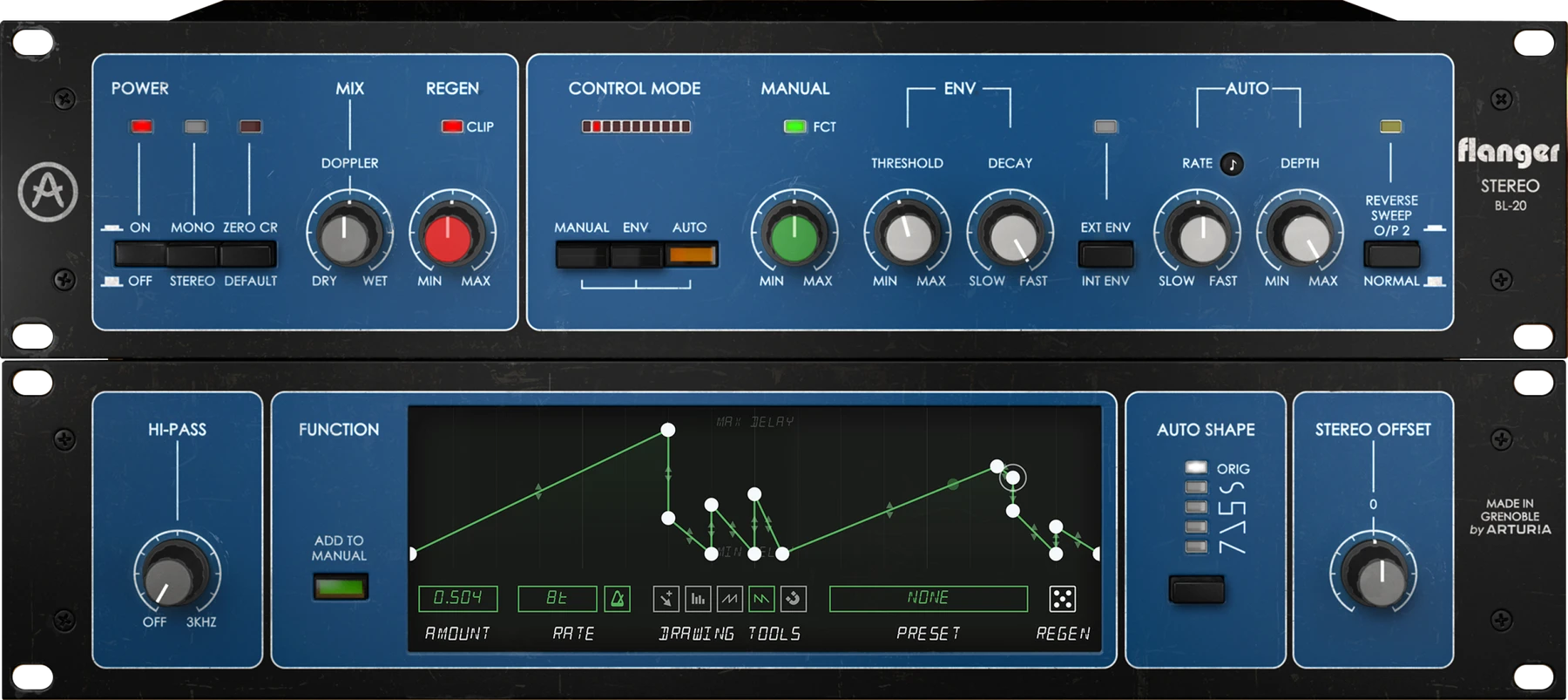Select the sine wave auto shape LED

pyautogui.click(x=1196, y=487)
